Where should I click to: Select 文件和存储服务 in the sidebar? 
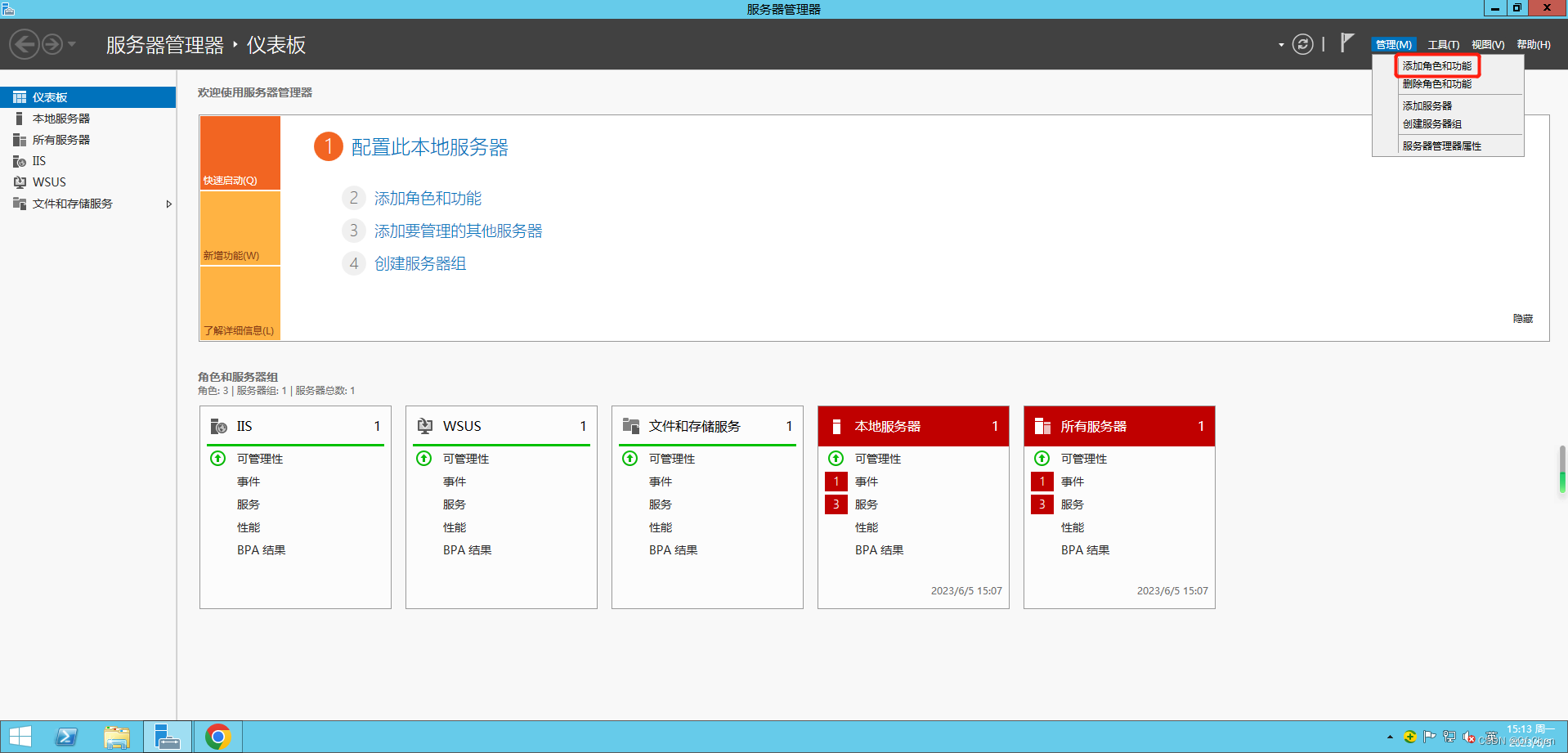tap(87, 204)
